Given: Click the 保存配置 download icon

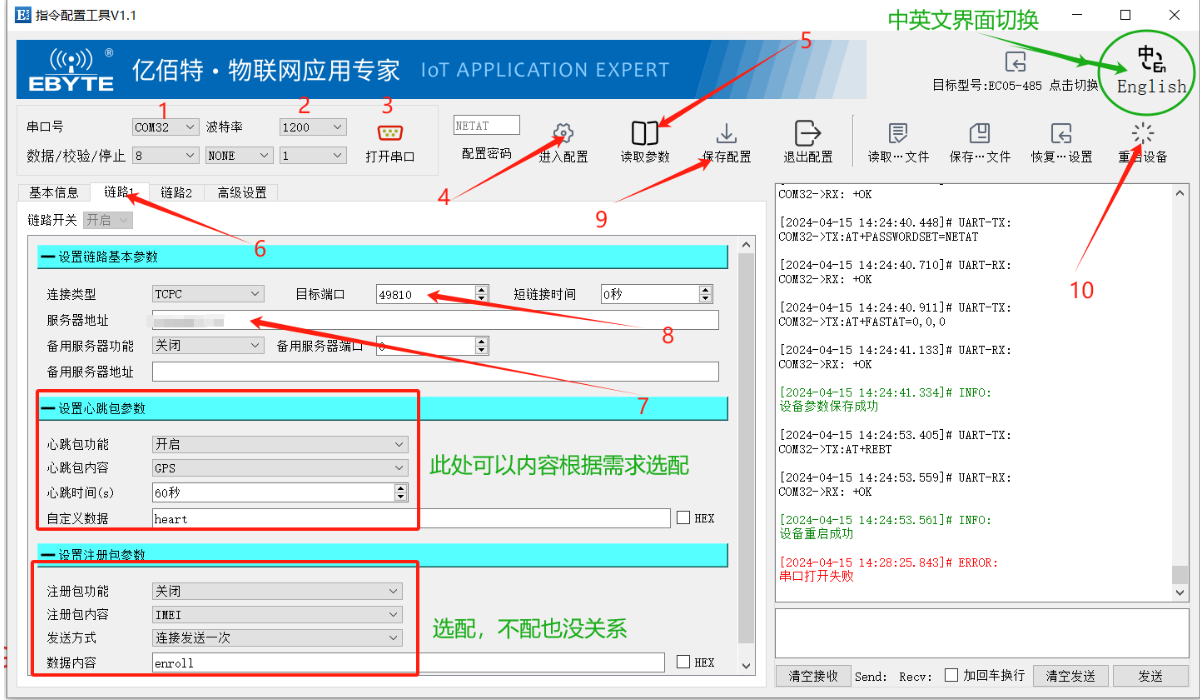Looking at the screenshot, I should pos(727,133).
